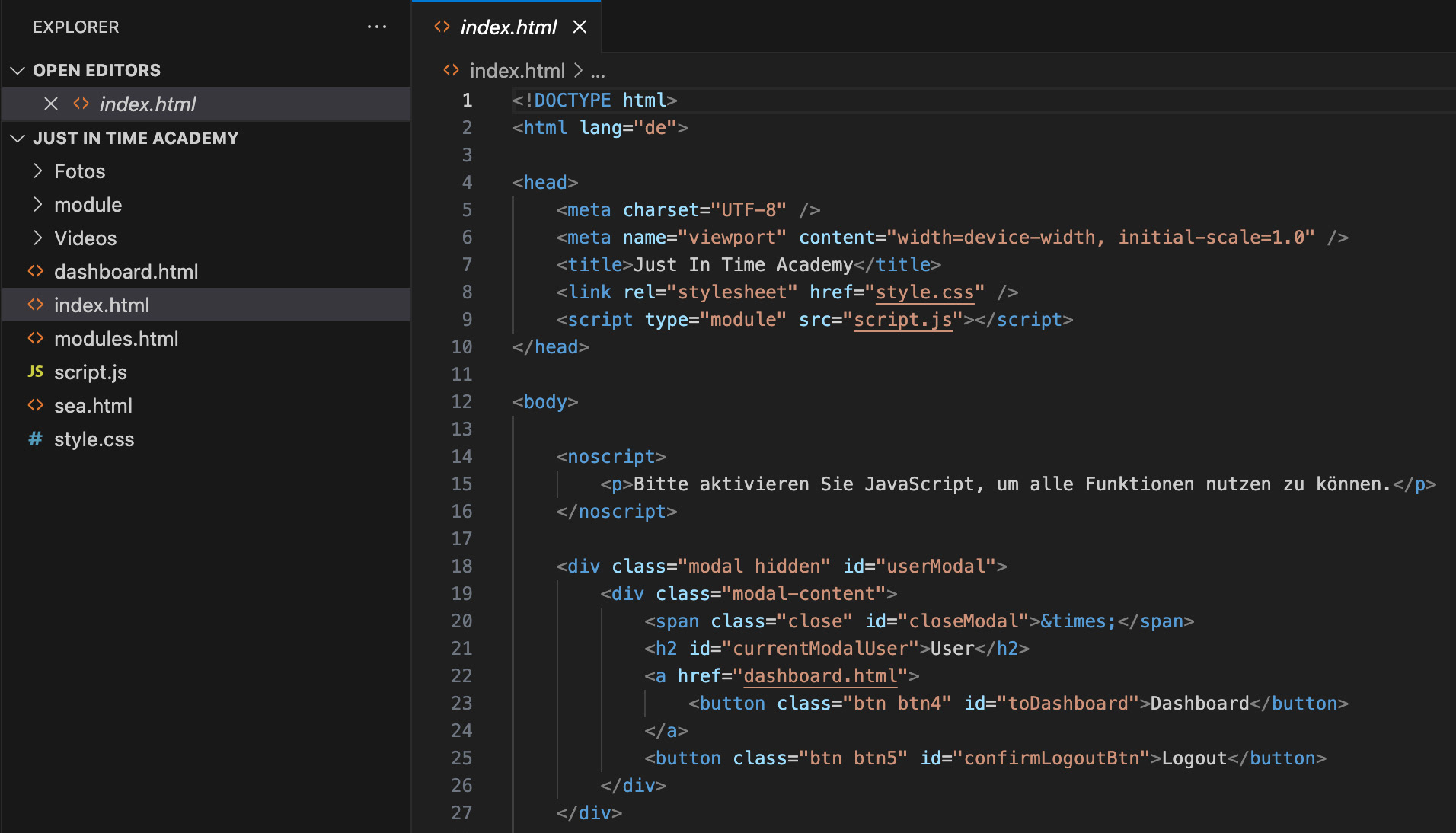Click the HTML icon beside sea.html

pos(35,405)
